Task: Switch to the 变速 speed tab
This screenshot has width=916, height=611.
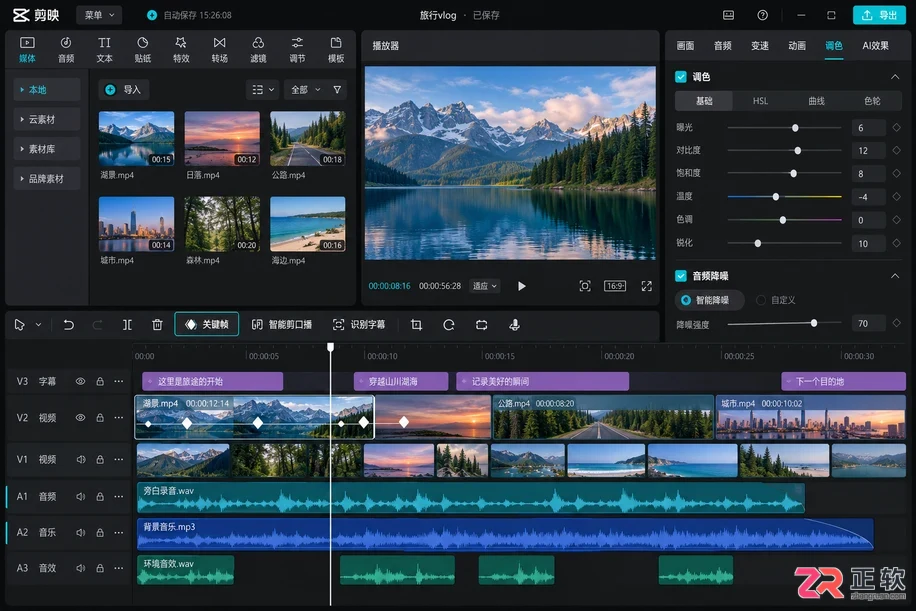Action: 759,46
